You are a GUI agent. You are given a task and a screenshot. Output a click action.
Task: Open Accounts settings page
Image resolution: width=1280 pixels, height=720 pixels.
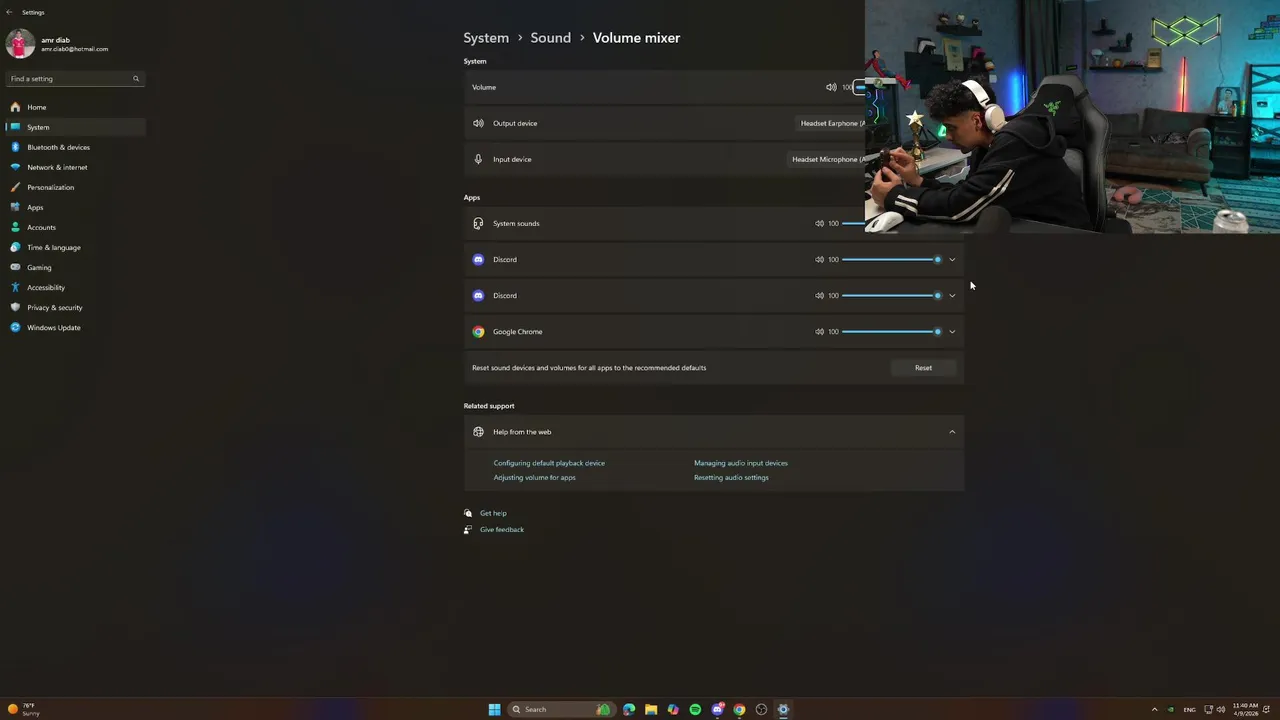tap(75, 227)
